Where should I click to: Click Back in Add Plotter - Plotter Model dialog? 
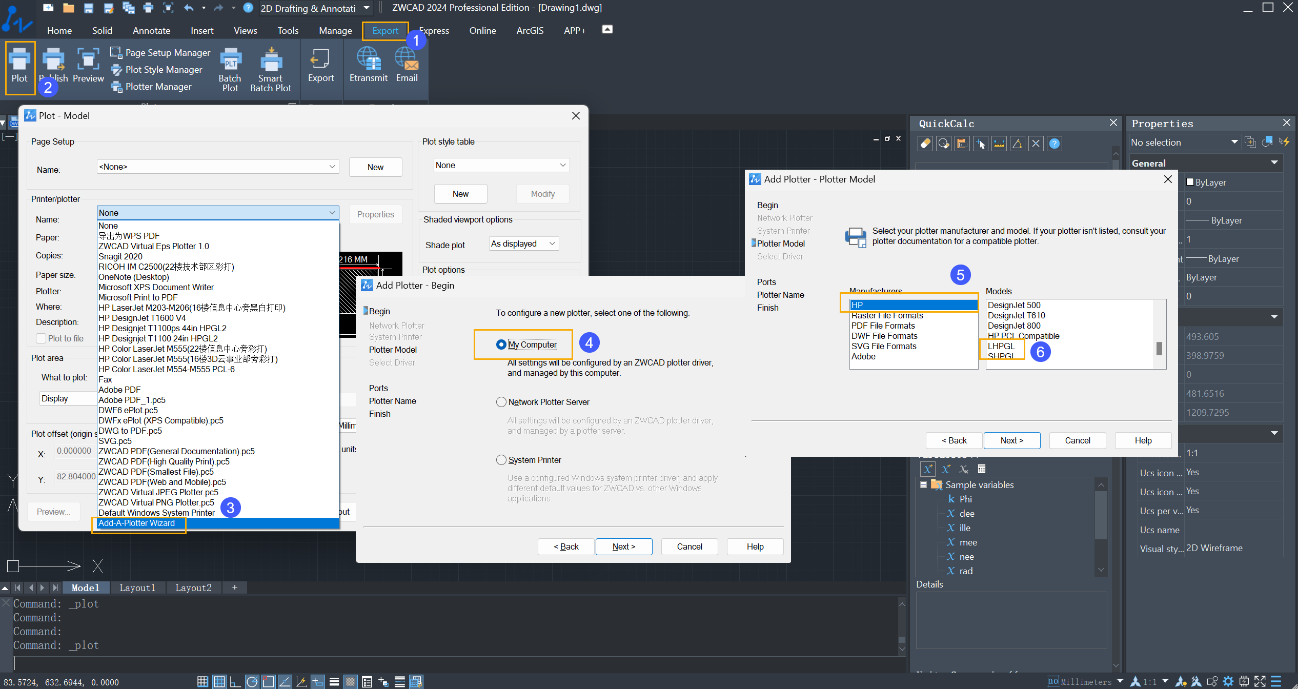(x=955, y=440)
